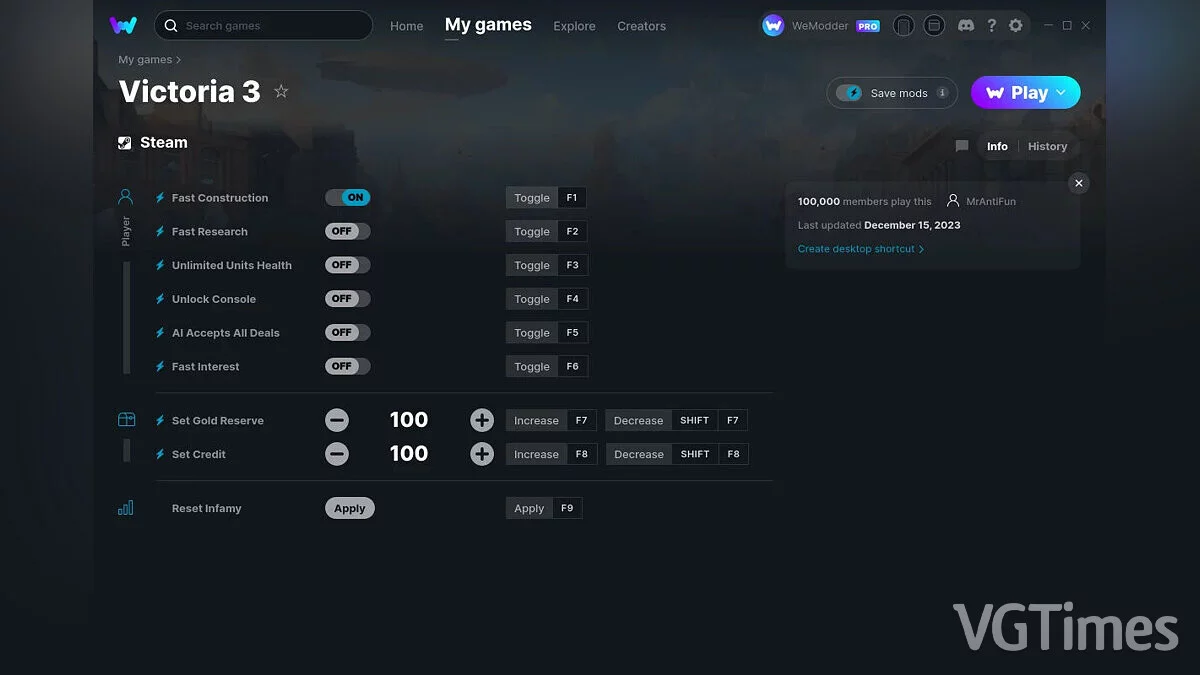Open the comments chat icon
Image resolution: width=1200 pixels, height=675 pixels.
point(962,146)
